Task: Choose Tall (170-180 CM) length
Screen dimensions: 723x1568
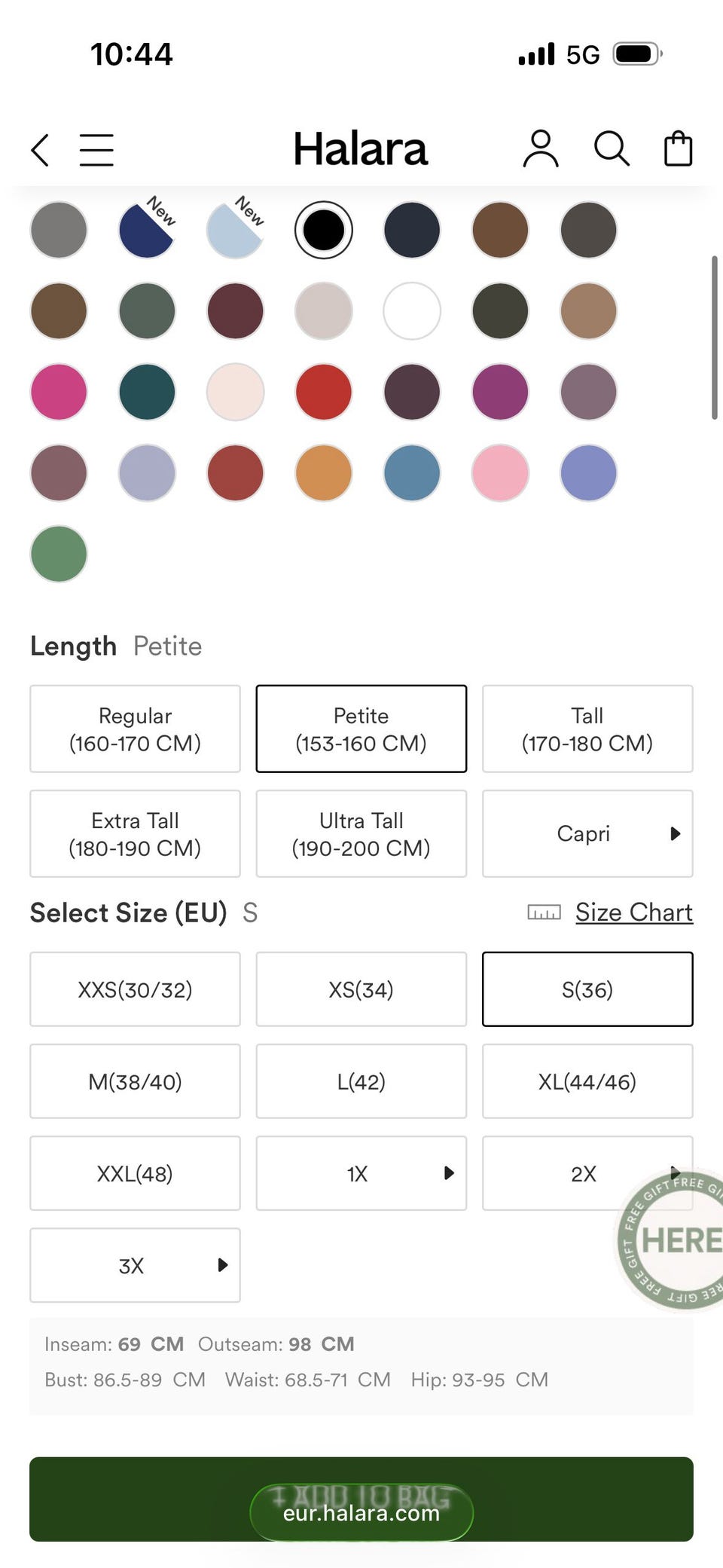Action: (x=587, y=729)
